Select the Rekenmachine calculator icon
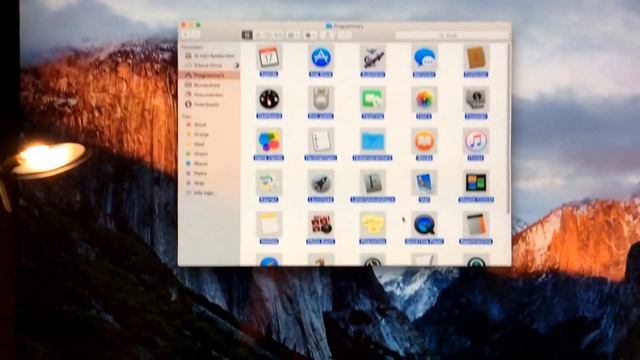The width and height of the screenshot is (640, 360). pos(476,224)
